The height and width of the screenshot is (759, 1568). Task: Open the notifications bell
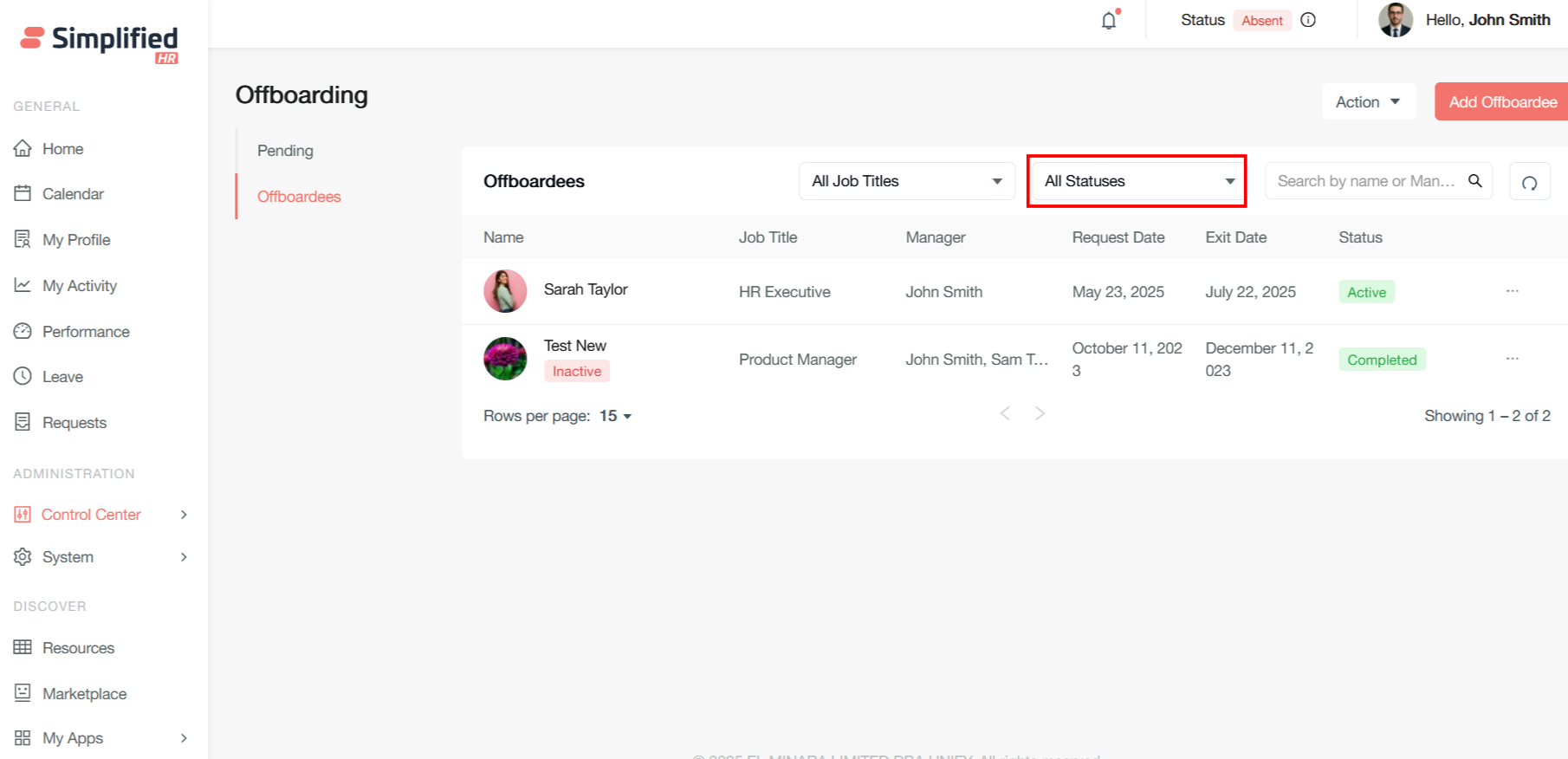click(x=1109, y=21)
